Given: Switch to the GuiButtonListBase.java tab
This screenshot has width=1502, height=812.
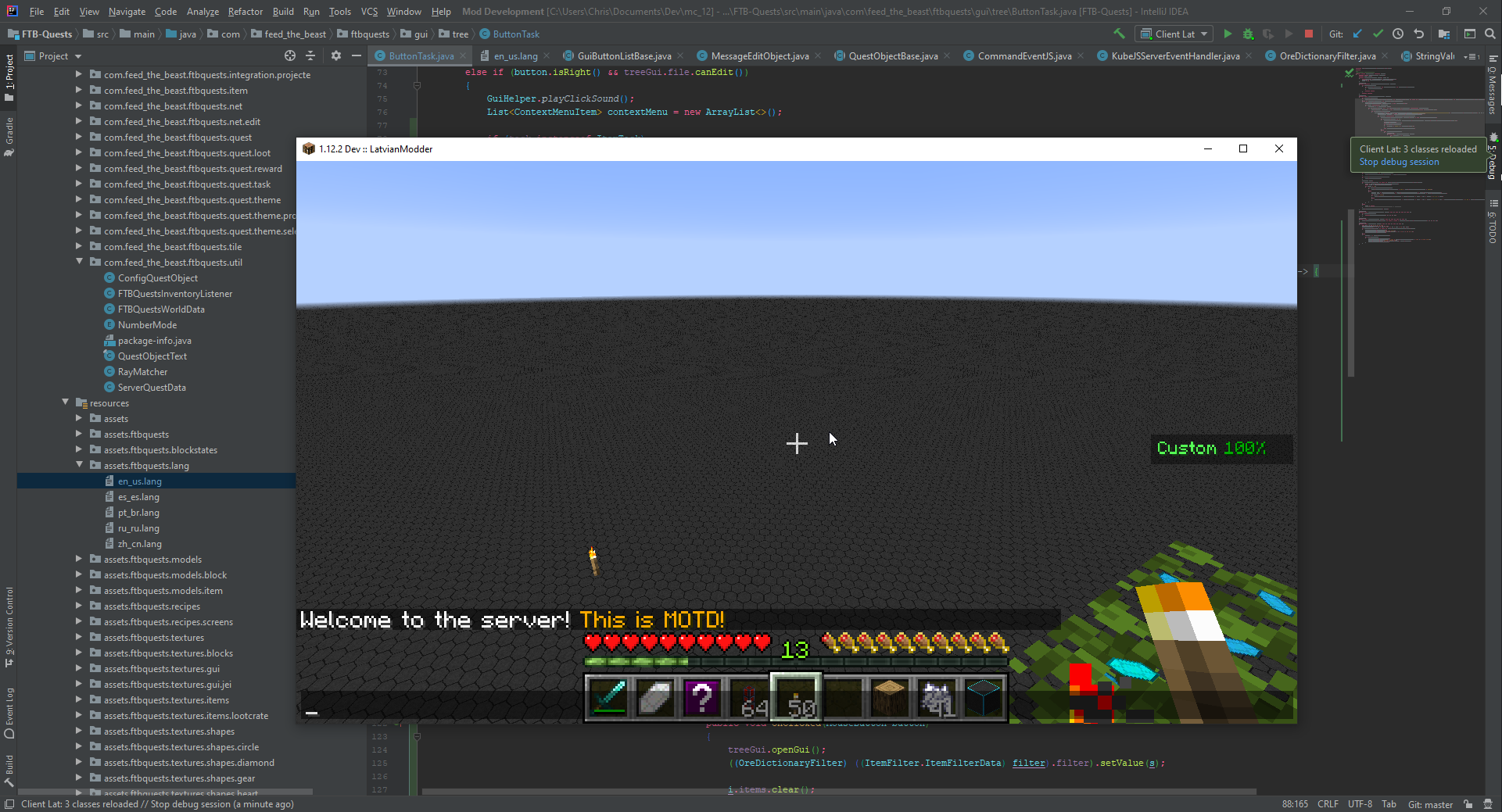Looking at the screenshot, I should coord(624,55).
